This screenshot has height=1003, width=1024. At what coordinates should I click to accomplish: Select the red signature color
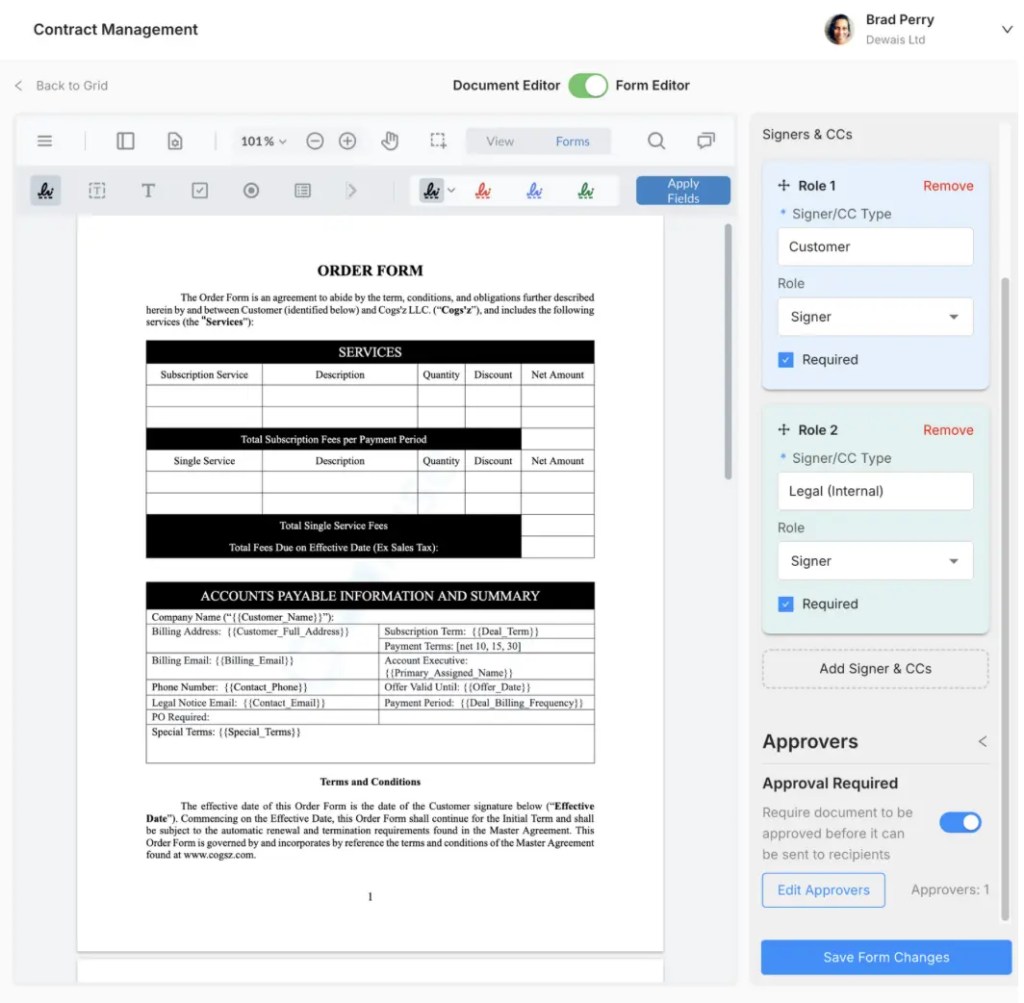(x=483, y=190)
